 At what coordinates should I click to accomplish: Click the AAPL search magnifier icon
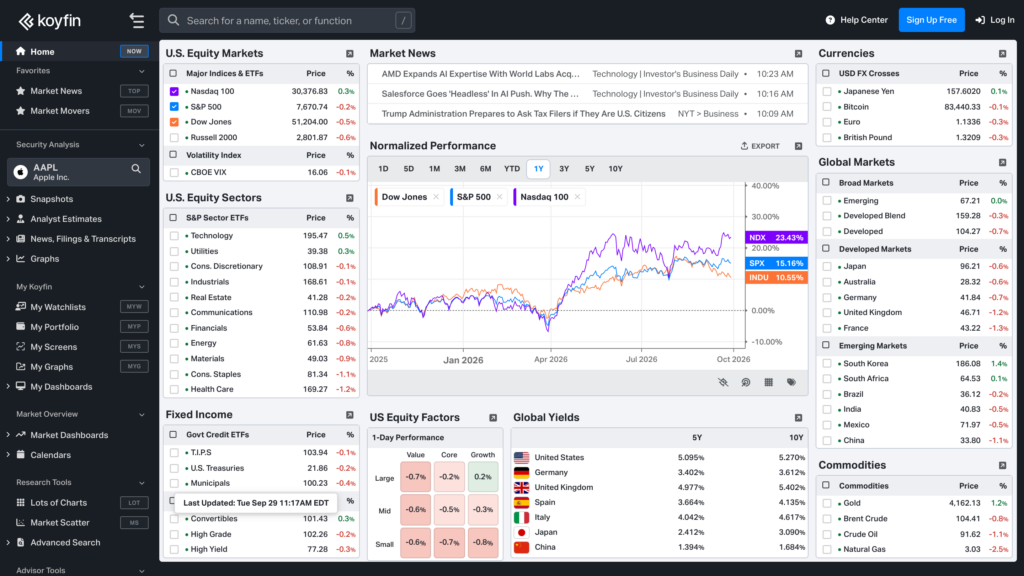pyautogui.click(x=136, y=169)
